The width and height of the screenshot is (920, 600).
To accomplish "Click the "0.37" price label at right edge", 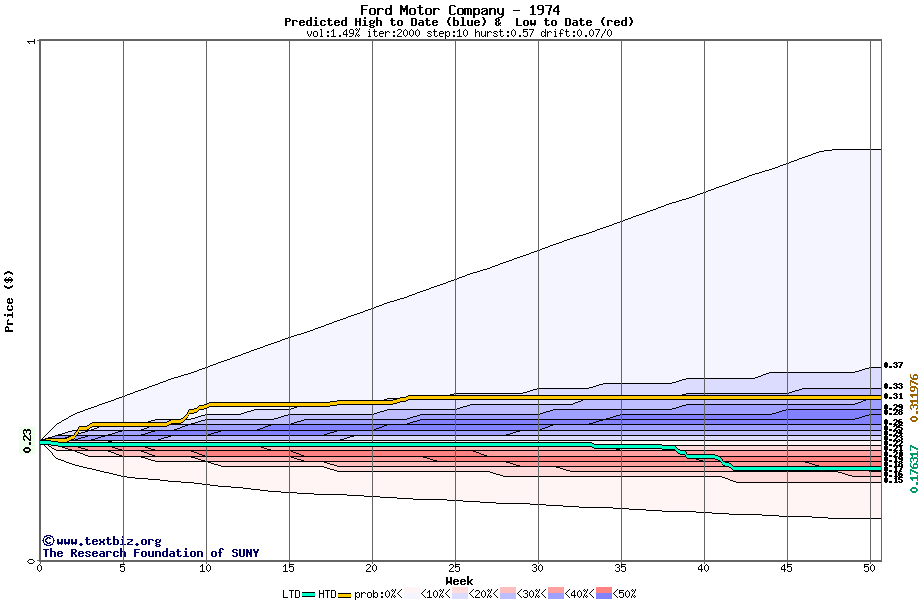I will click(x=894, y=365).
